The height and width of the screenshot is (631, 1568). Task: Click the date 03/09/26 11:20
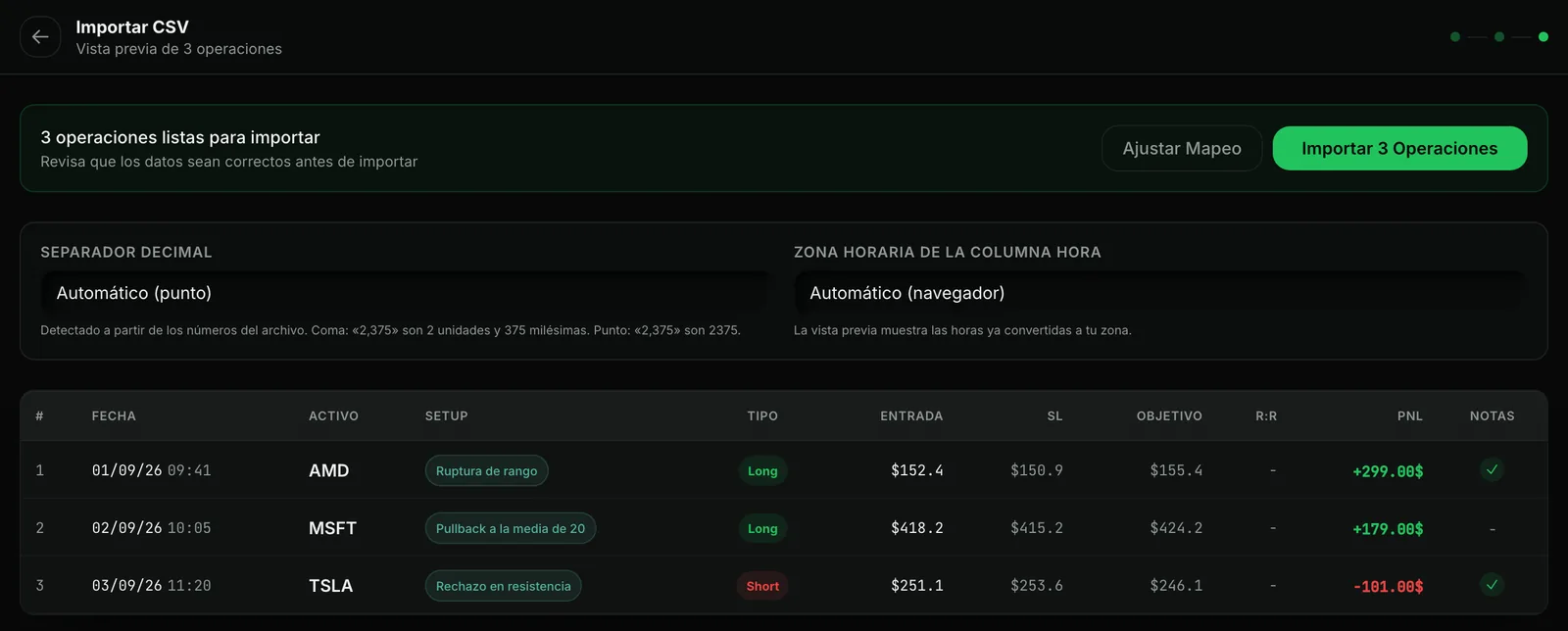(x=151, y=586)
